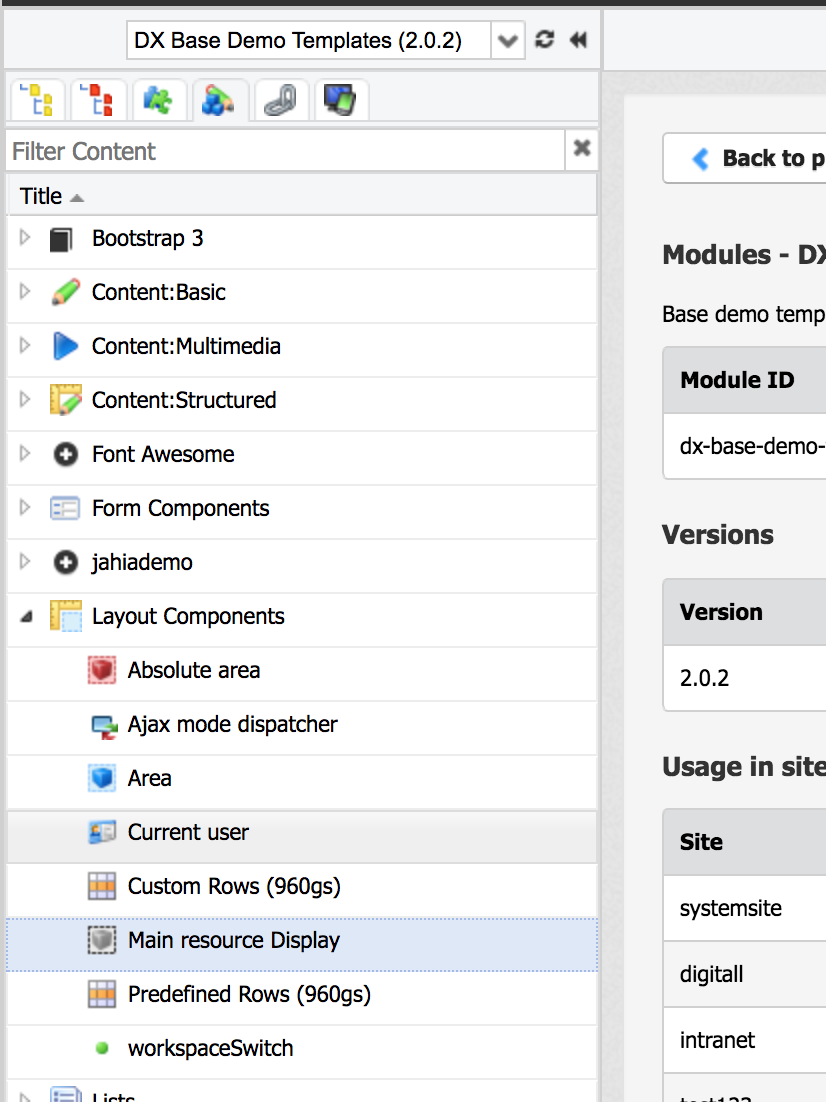Click the chain link references panel icon

click(x=281, y=100)
